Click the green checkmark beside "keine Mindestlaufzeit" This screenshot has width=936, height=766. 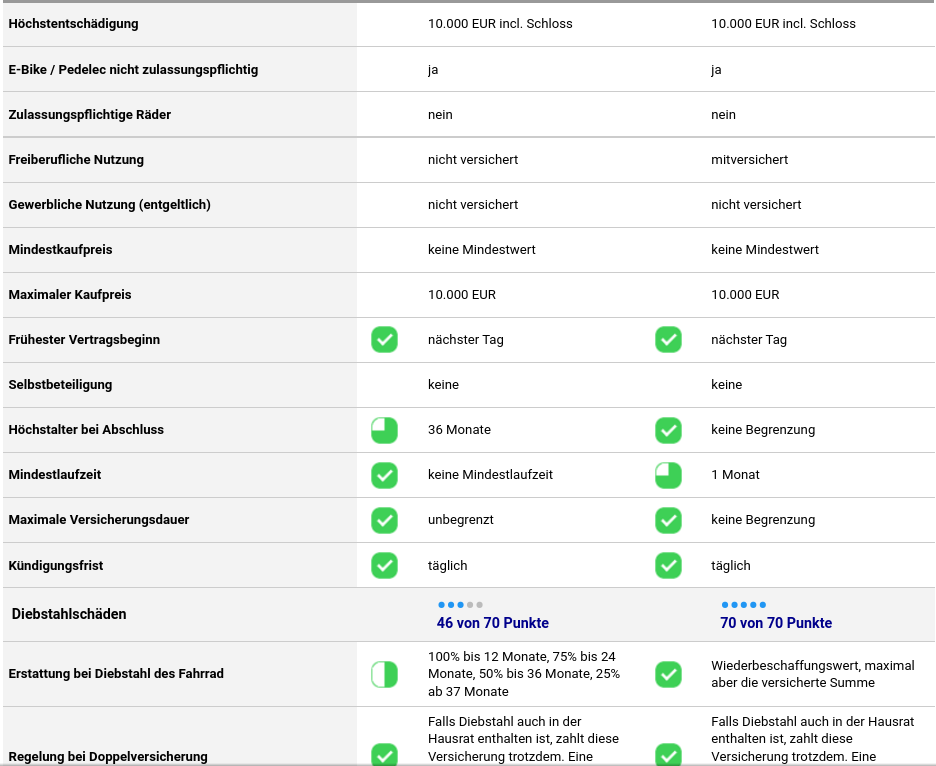tap(385, 475)
